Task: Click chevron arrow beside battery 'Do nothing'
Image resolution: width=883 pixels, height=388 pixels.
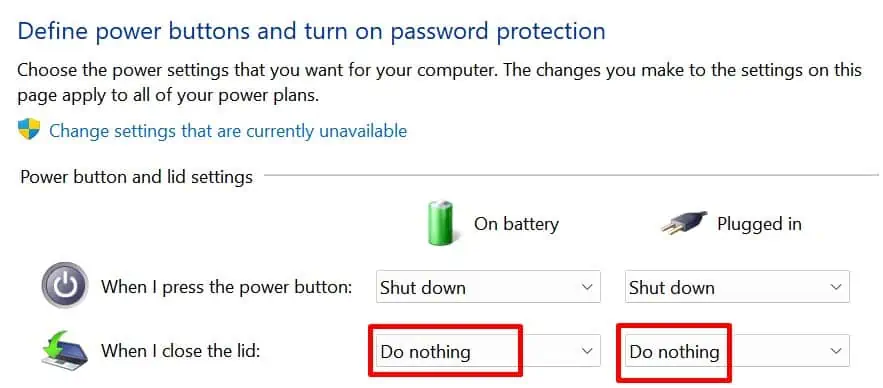Action: [x=587, y=351]
